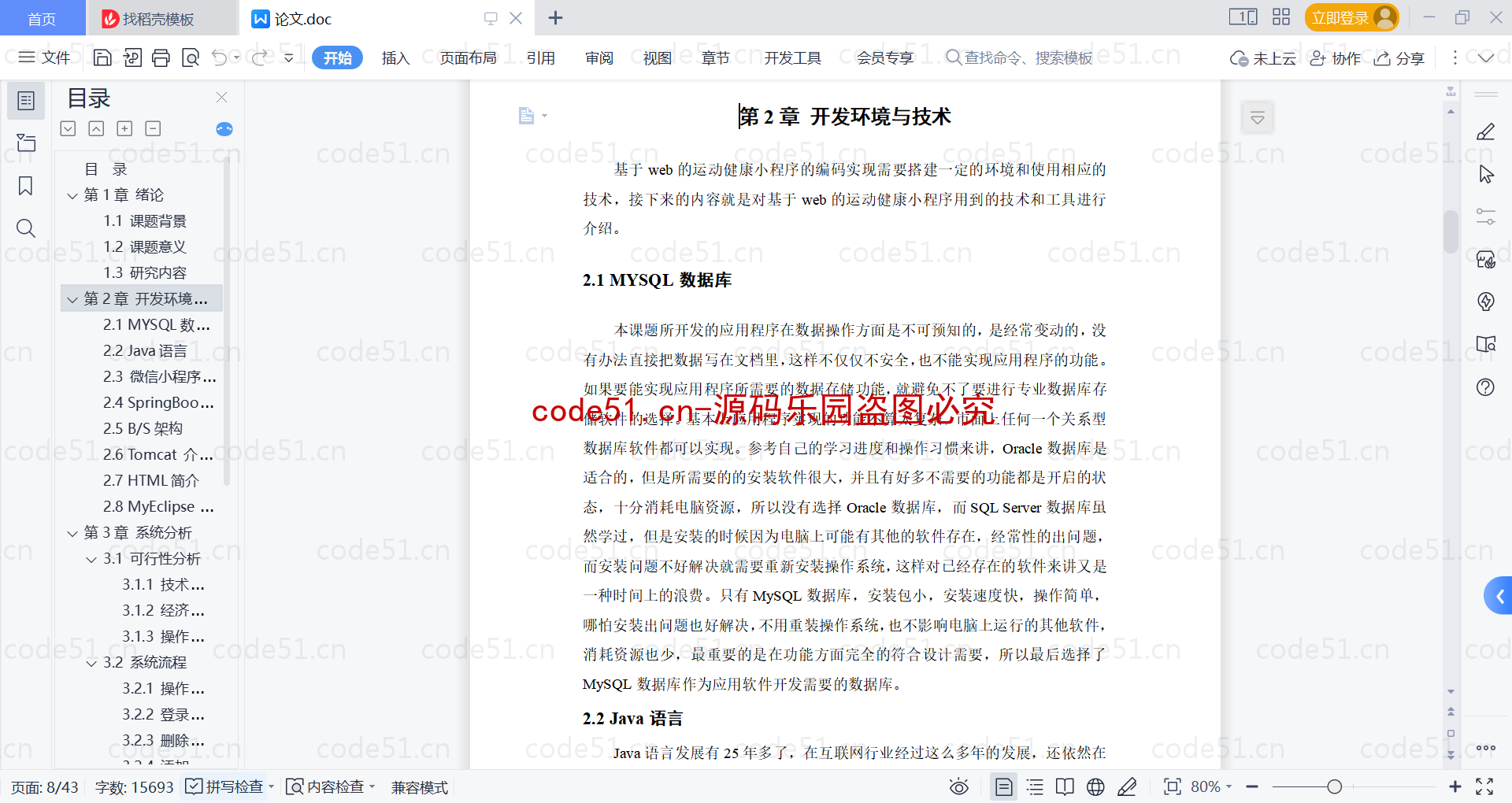The width and height of the screenshot is (1512, 803).
Task: Click the smart assistant icon in outline pane
Action: click(x=224, y=129)
